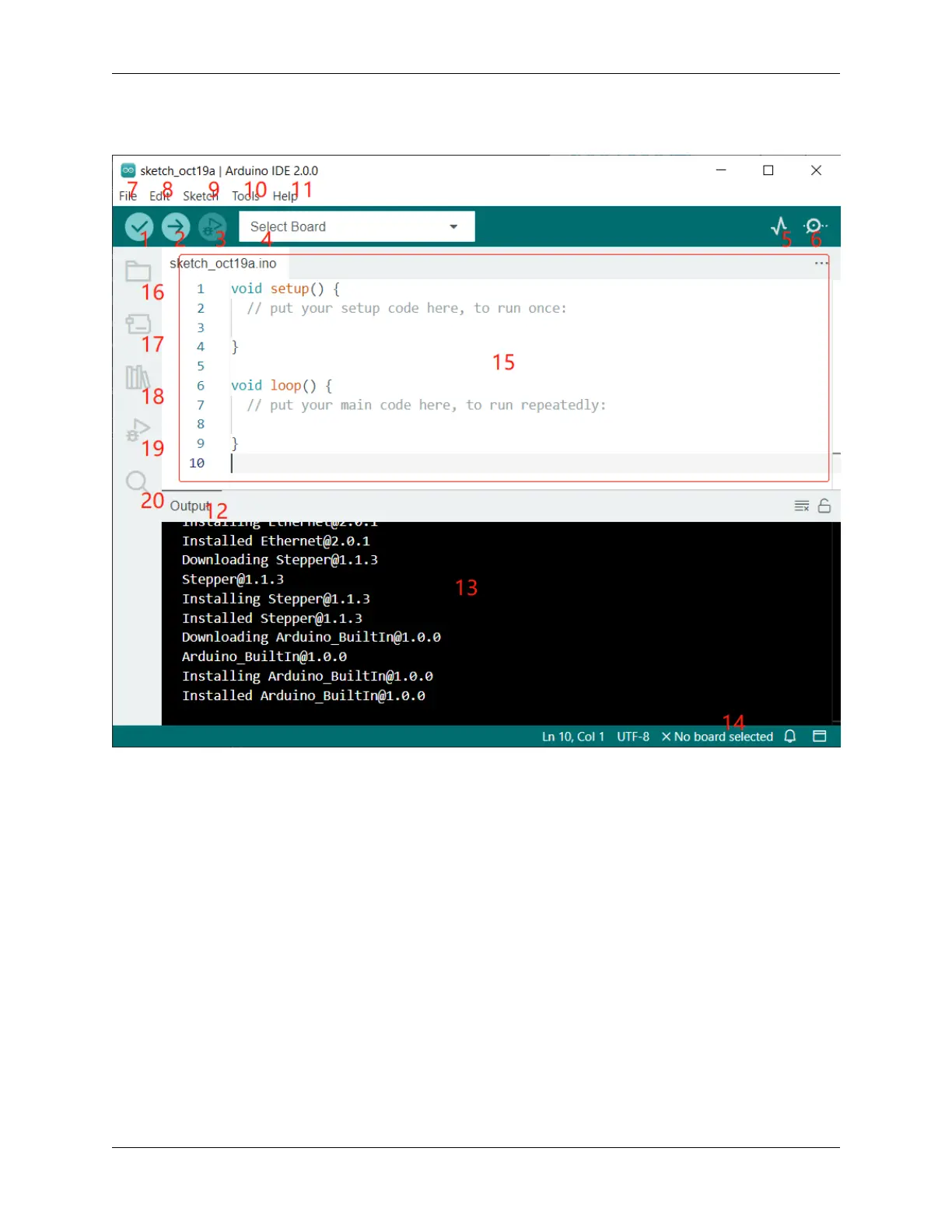Click the 'Downloading Arduino_BuiltIn@1.0.0' output line
Image resolution: width=952 pixels, height=1232 pixels.
pos(311,638)
